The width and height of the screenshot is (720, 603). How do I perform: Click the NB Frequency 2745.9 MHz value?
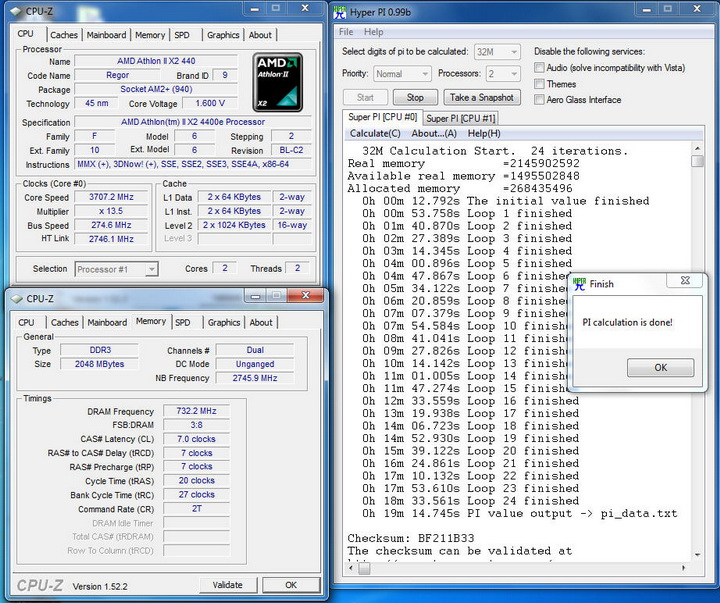255,378
